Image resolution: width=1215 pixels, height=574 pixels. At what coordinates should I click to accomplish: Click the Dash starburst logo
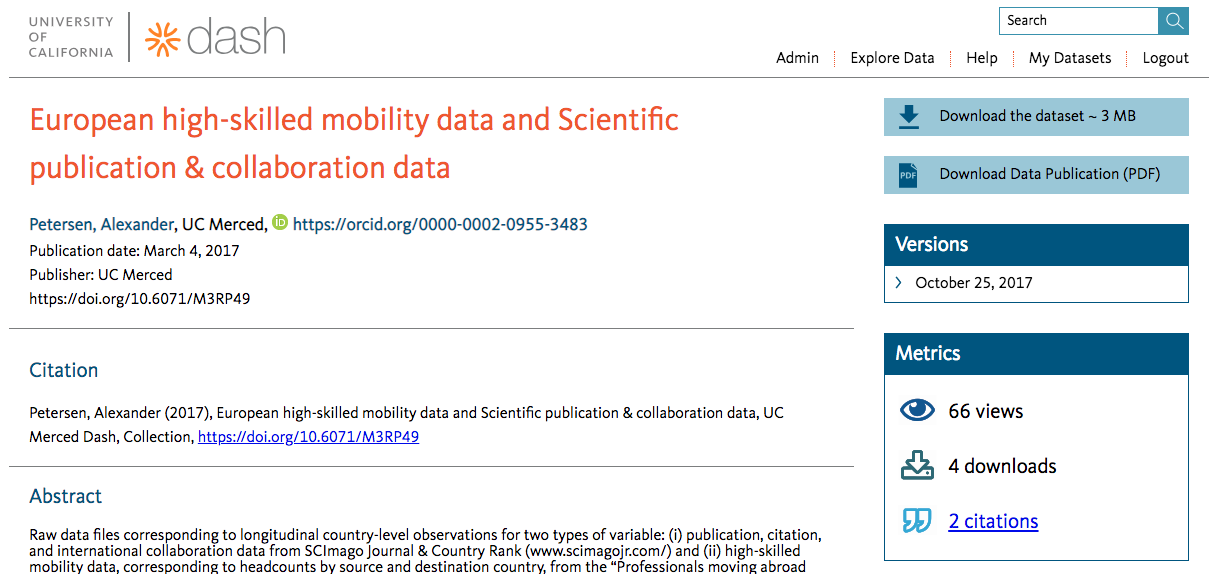tap(161, 38)
